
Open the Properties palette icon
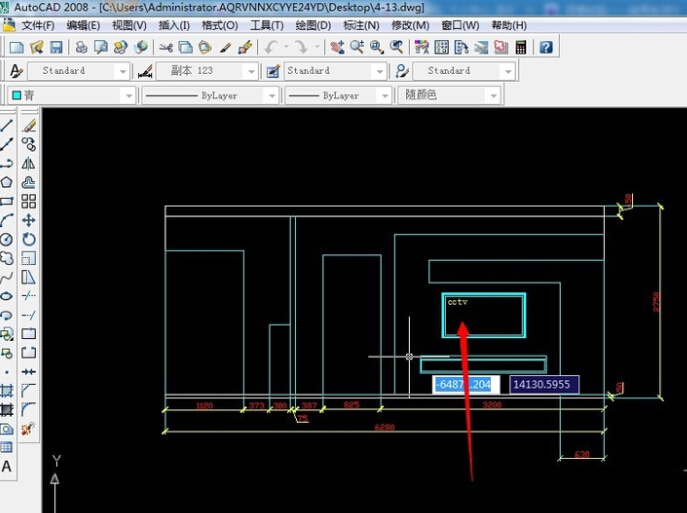tap(421, 47)
